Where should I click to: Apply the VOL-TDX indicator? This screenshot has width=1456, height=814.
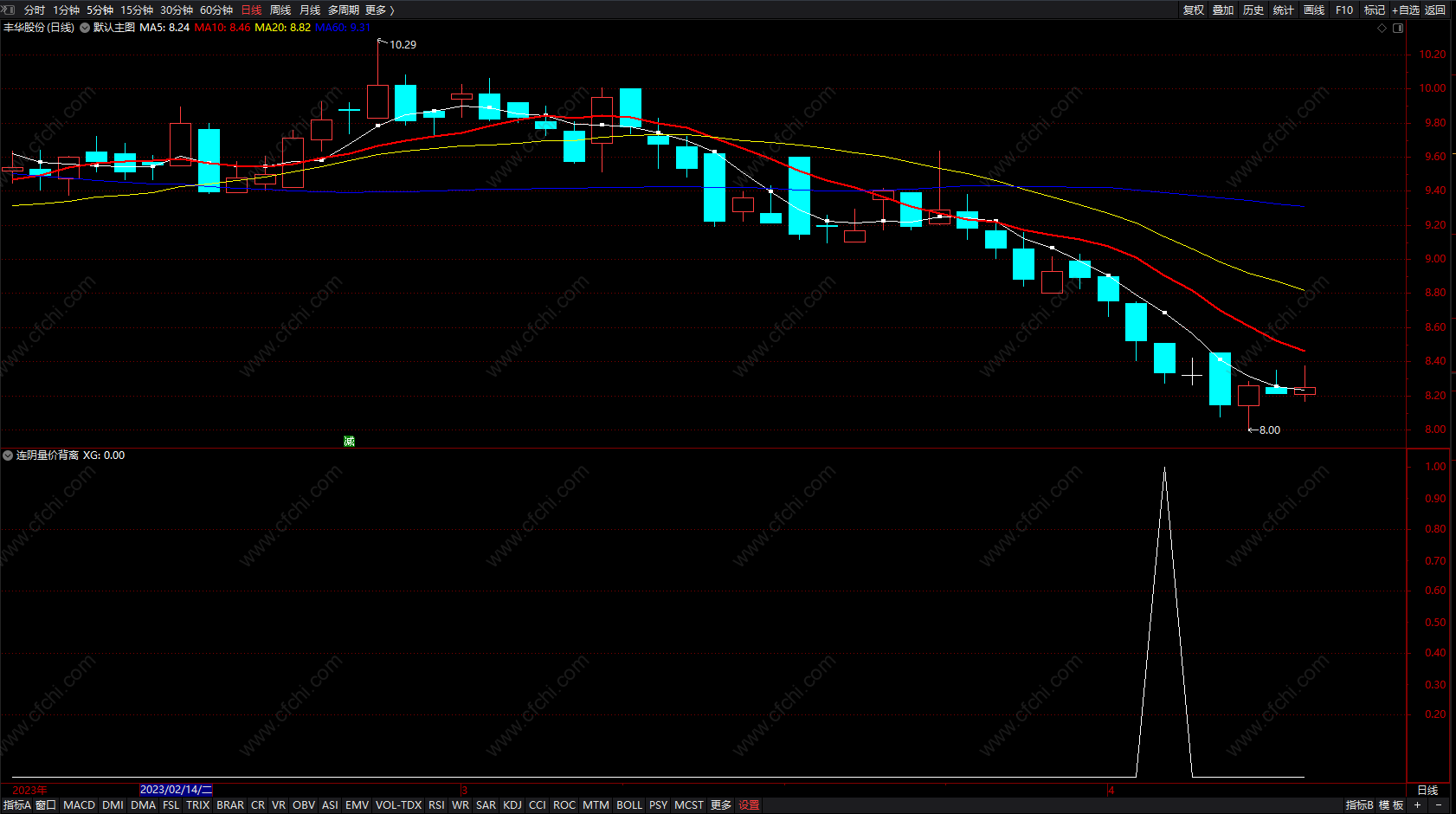click(x=399, y=804)
